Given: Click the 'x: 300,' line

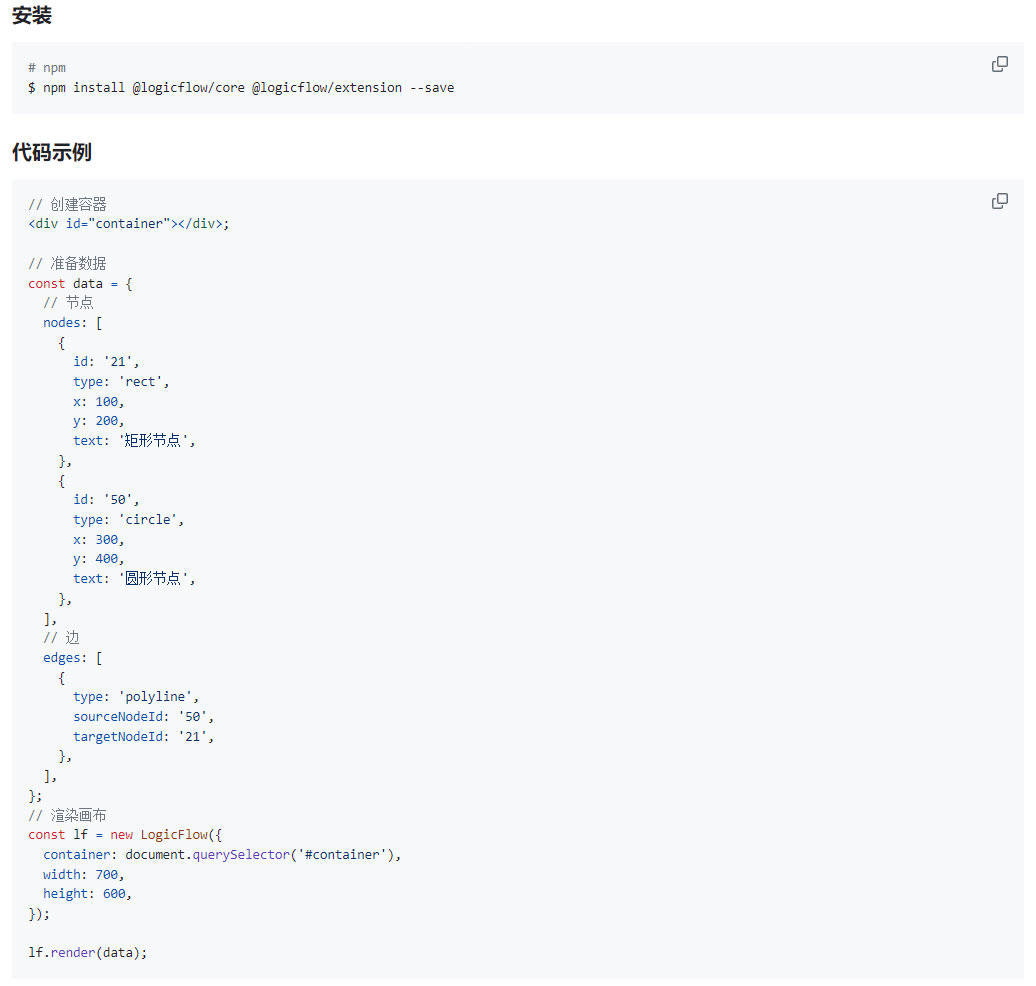Looking at the screenshot, I should click(98, 539).
